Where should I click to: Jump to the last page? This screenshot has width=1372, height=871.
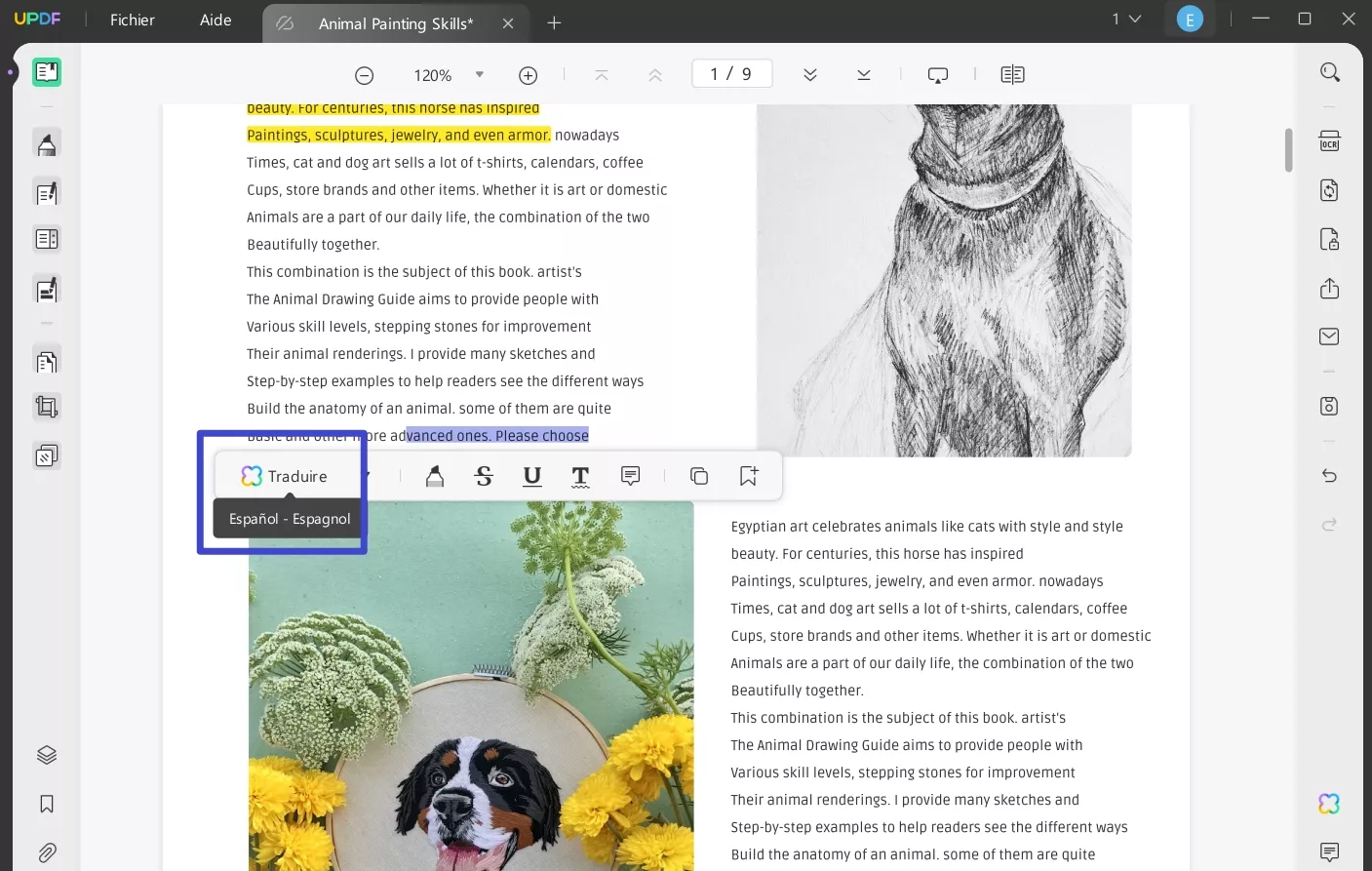(x=863, y=75)
